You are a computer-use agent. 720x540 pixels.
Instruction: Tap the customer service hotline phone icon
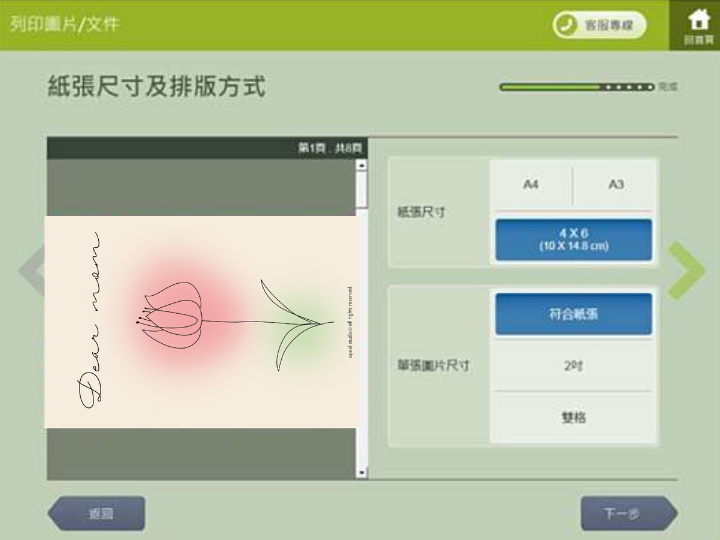pyautogui.click(x=568, y=26)
